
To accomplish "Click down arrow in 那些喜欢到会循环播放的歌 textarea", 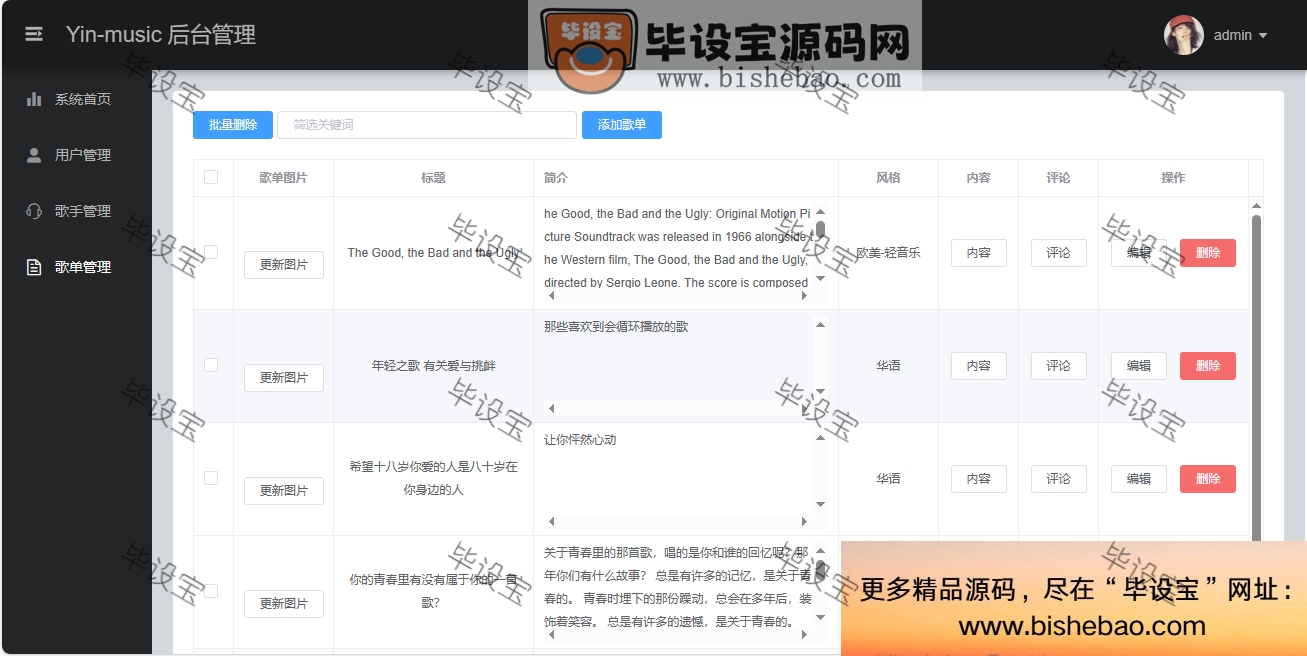I will click(821, 392).
